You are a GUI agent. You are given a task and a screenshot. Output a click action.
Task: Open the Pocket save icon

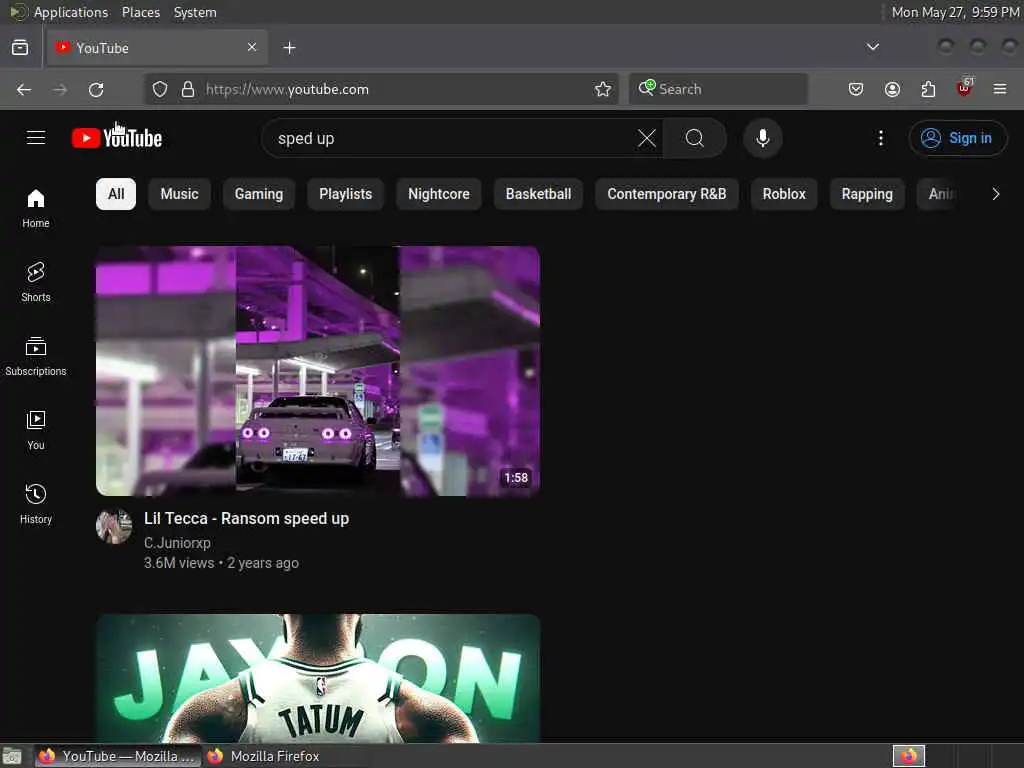coord(856,89)
